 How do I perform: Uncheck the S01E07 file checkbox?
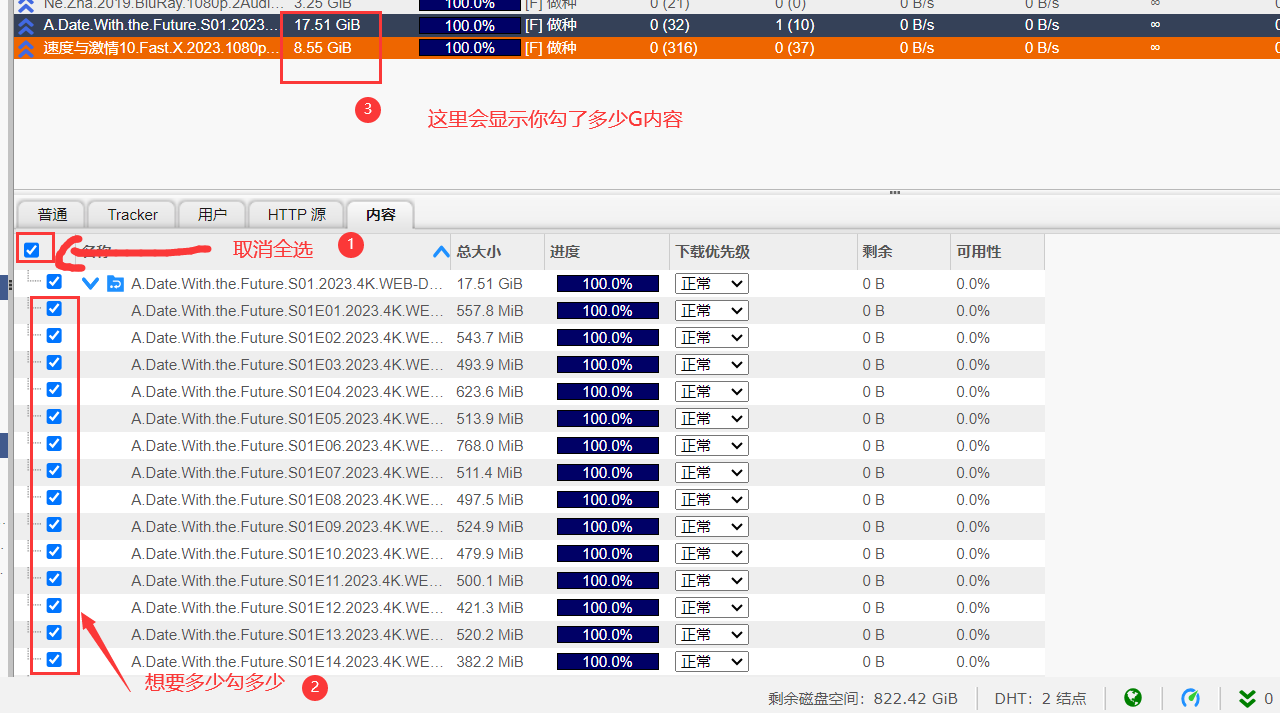pos(54,471)
